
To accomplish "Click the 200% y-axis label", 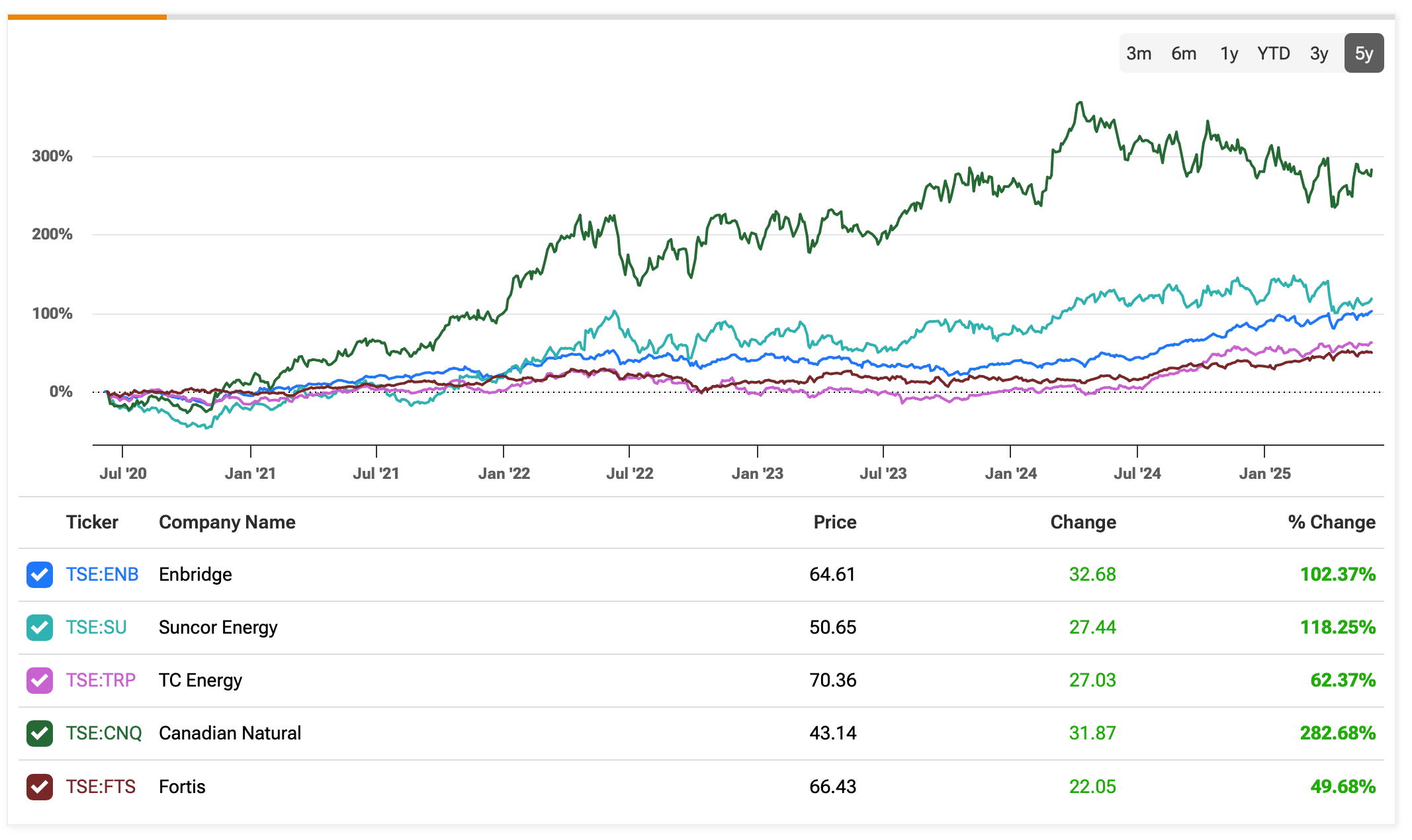I will (52, 234).
